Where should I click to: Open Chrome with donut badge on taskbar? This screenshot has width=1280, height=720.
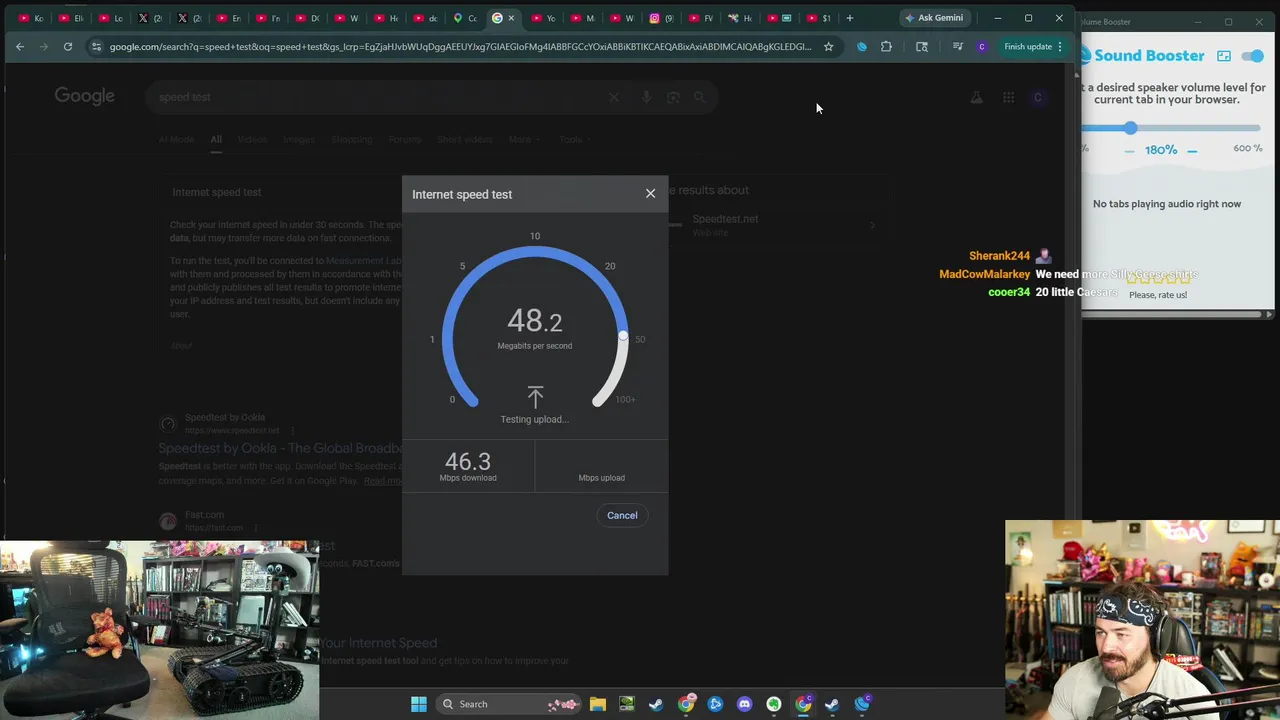pos(686,704)
